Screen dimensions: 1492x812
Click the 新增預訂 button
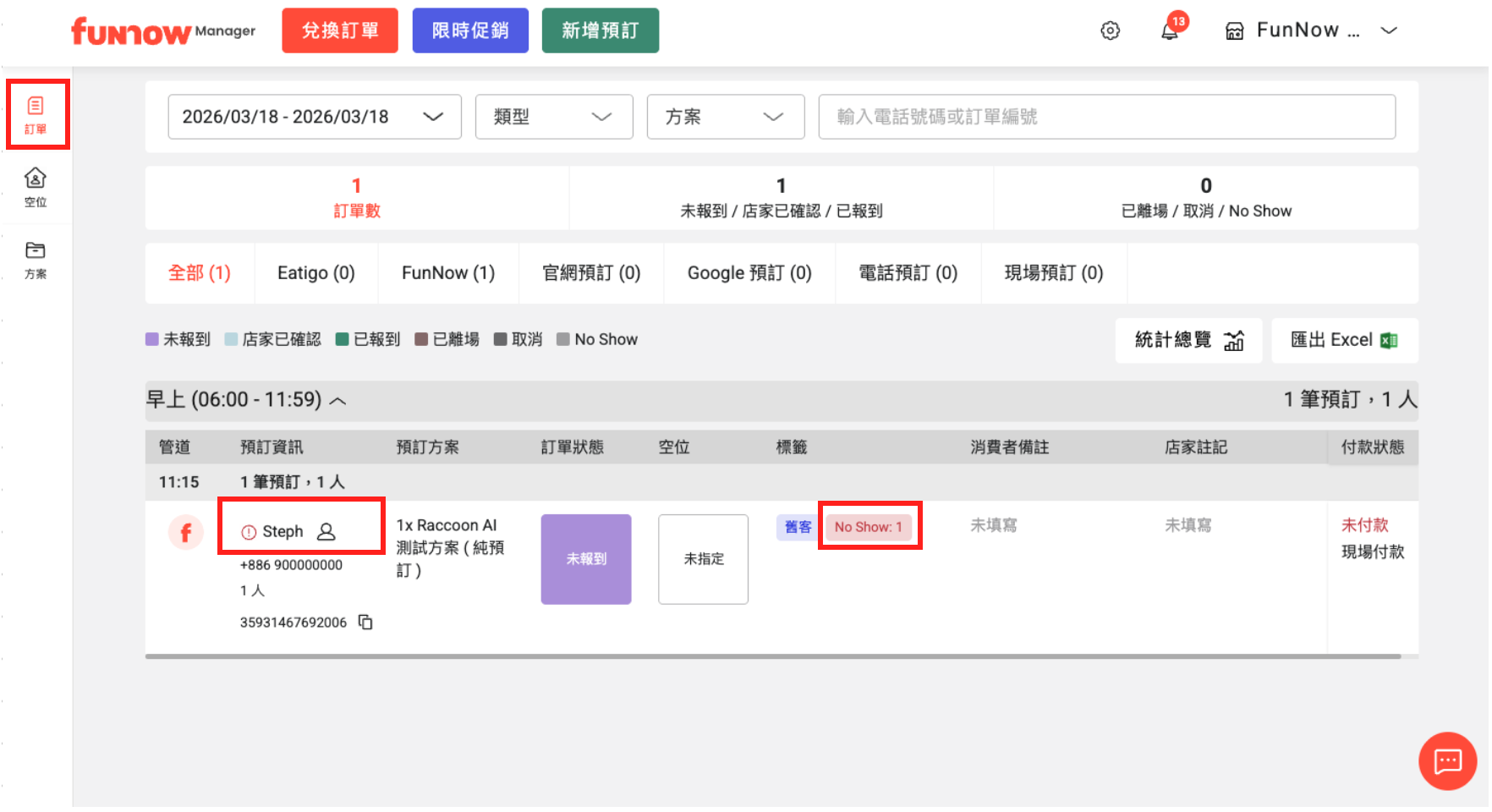pyautogui.click(x=600, y=30)
